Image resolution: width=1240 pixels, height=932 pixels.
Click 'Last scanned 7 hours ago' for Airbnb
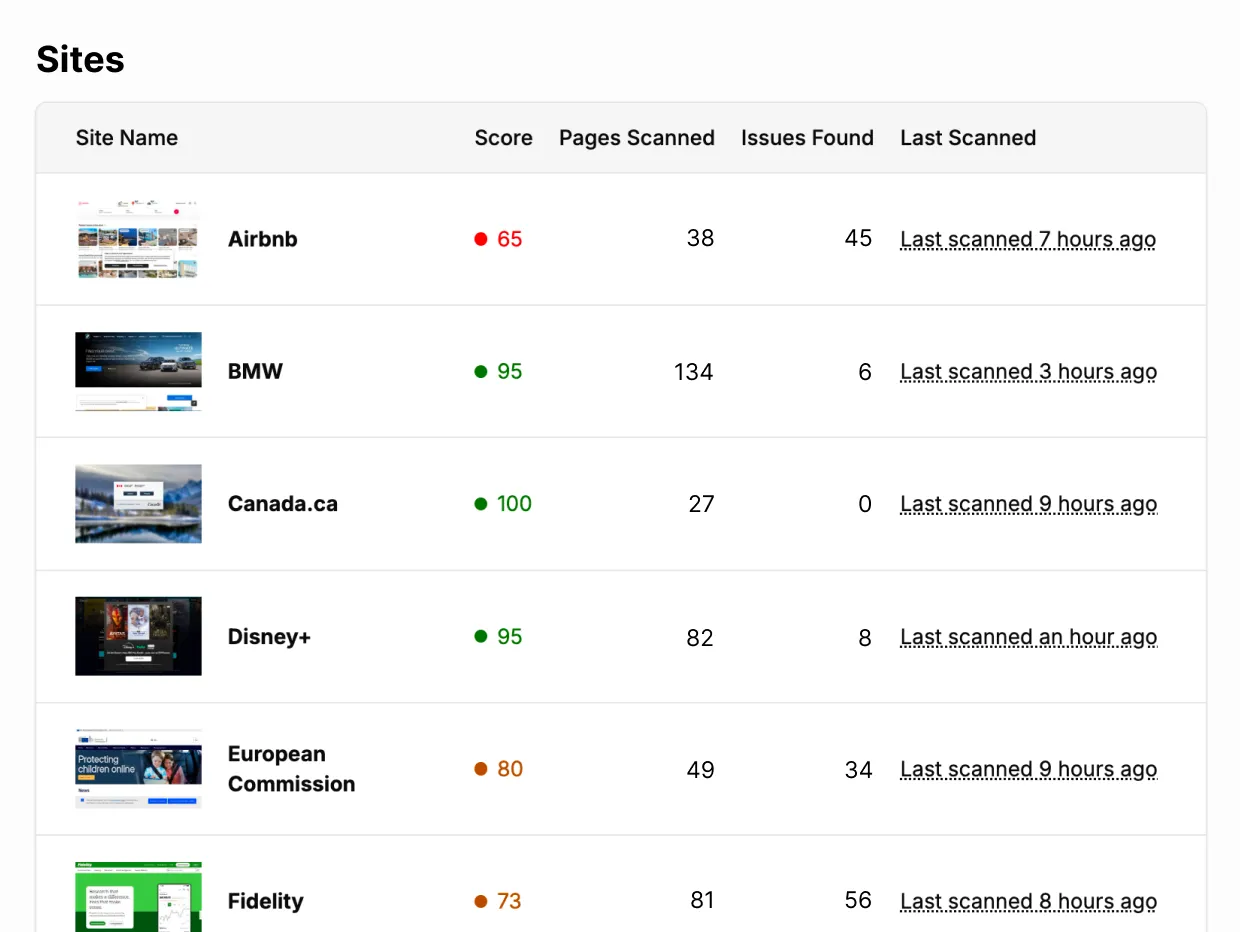pos(1028,240)
